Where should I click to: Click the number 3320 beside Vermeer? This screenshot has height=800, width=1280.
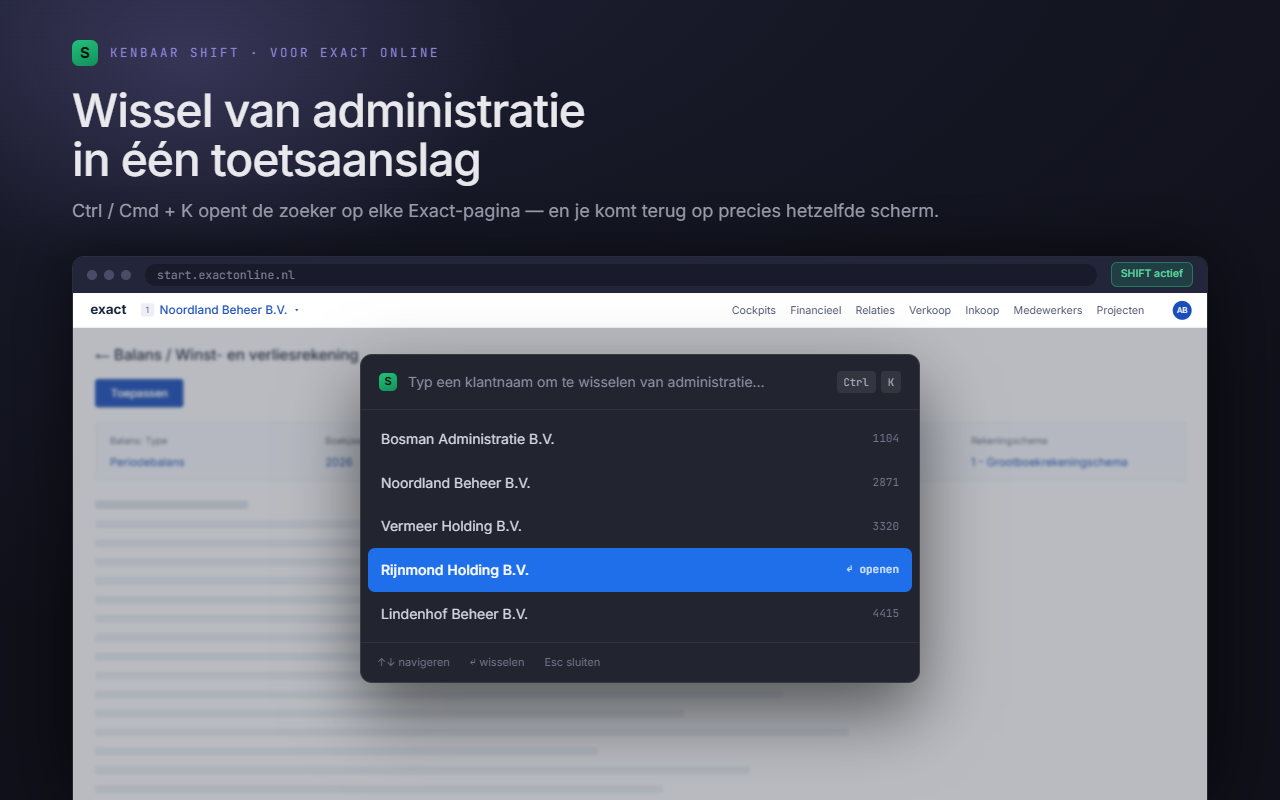tap(886, 526)
